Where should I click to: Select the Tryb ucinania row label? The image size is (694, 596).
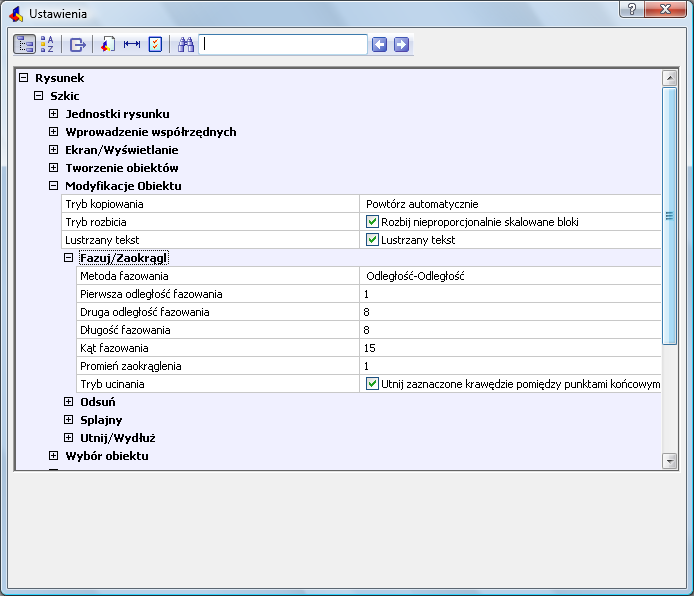click(112, 384)
